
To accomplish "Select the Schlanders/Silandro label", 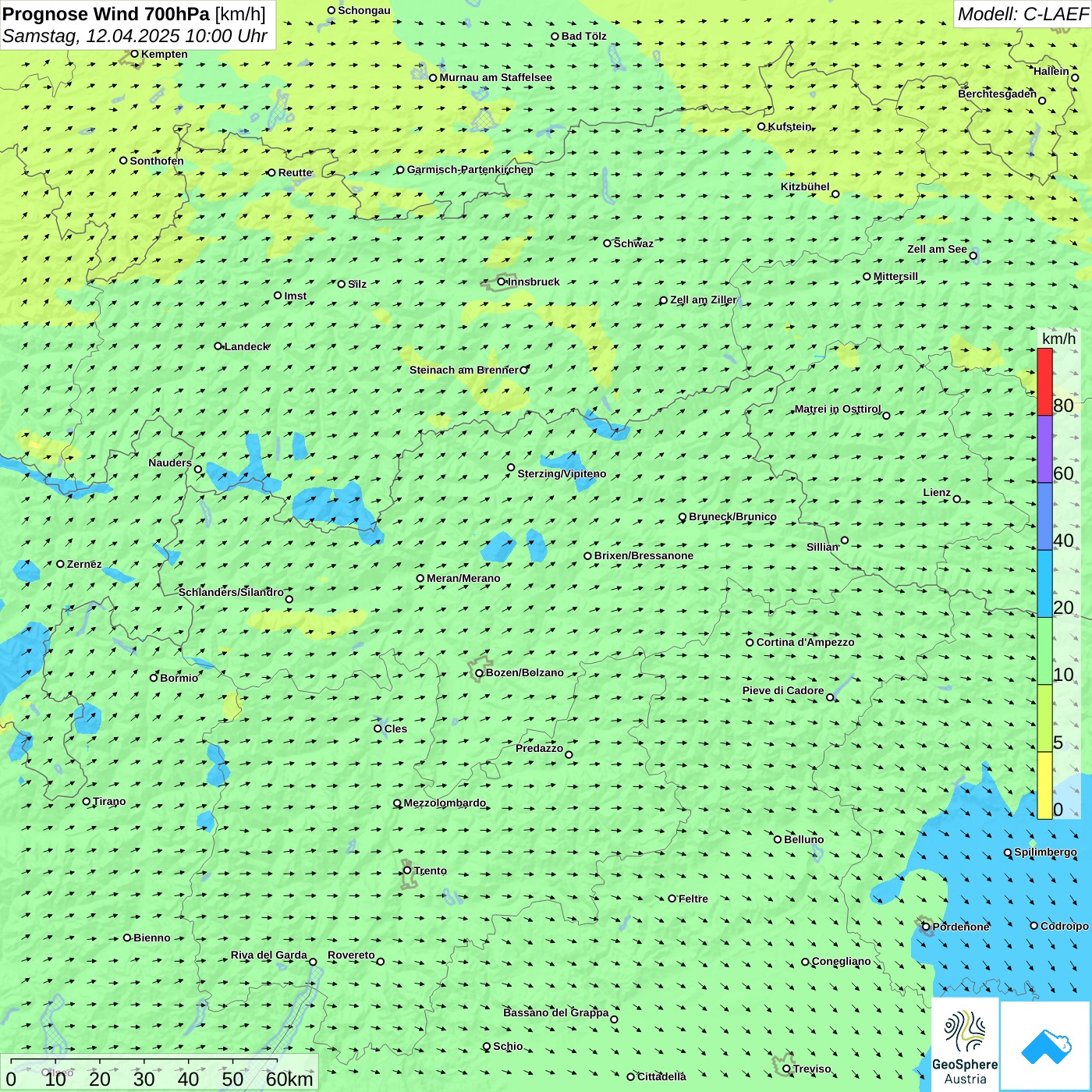I will tap(231, 592).
